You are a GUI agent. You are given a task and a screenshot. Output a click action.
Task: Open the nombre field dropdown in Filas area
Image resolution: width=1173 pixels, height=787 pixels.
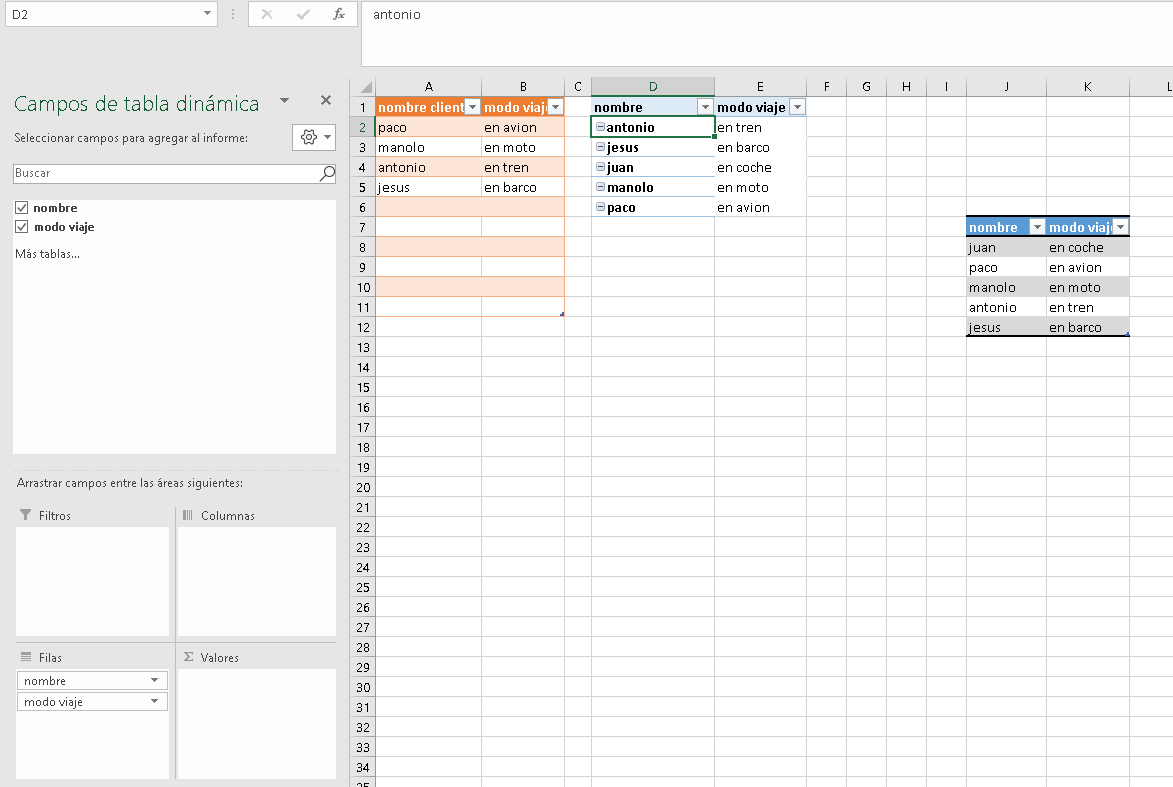point(154,680)
